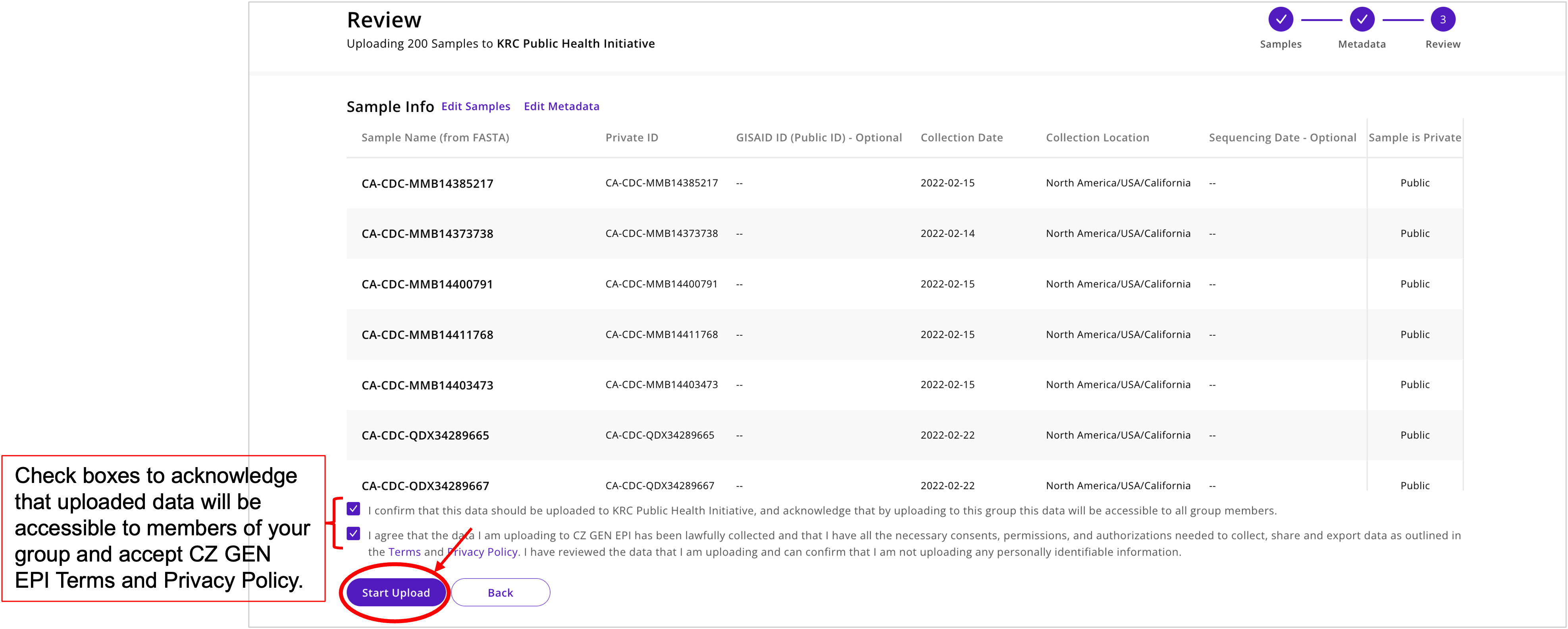Viewport: 1568px width, 629px height.
Task: Select sample name CA-CDC-QDX34289667
Action: (x=425, y=486)
